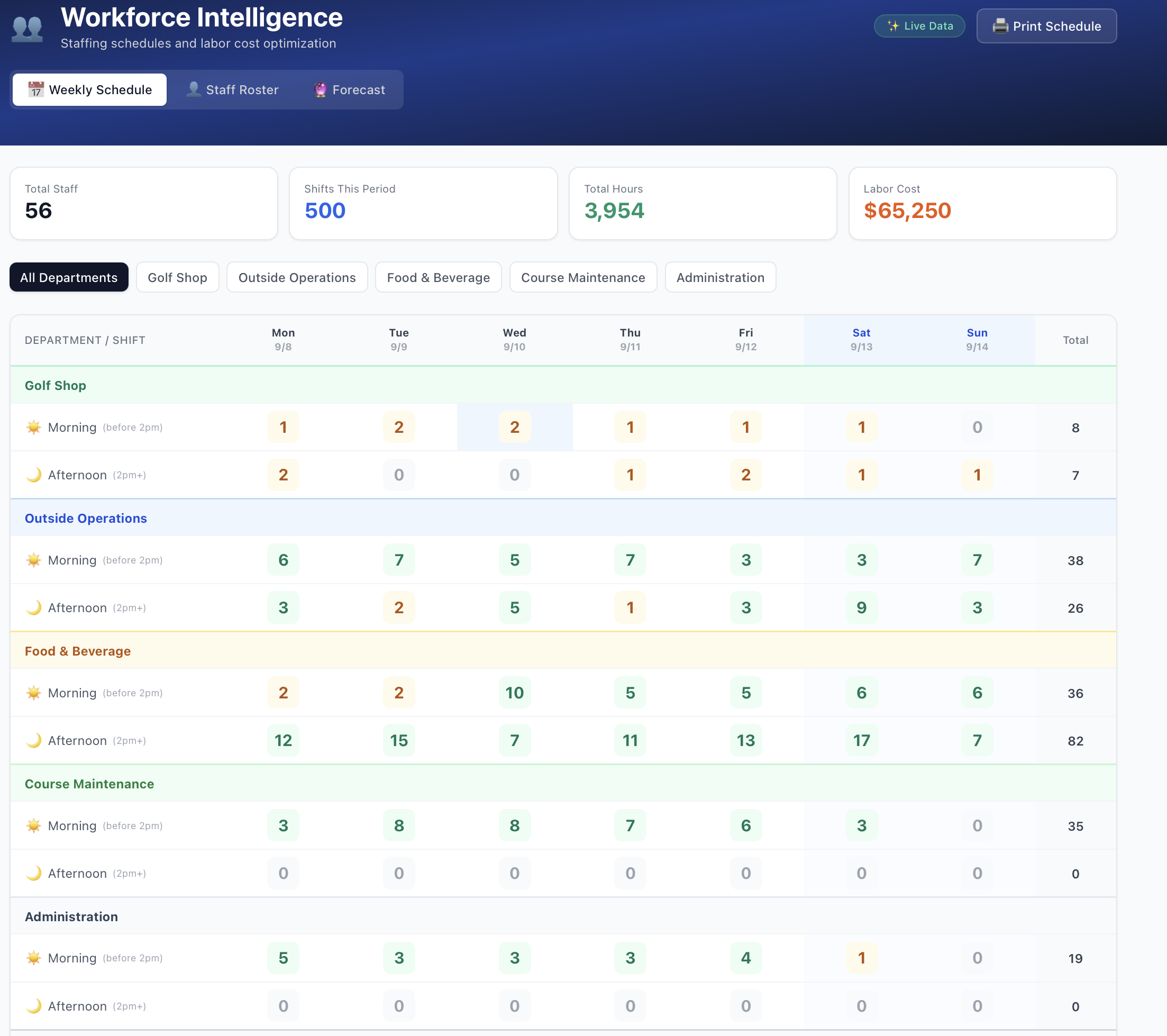Select the Sat 9/13 column header
This screenshot has width=1167, height=1036.
pyautogui.click(x=861, y=339)
